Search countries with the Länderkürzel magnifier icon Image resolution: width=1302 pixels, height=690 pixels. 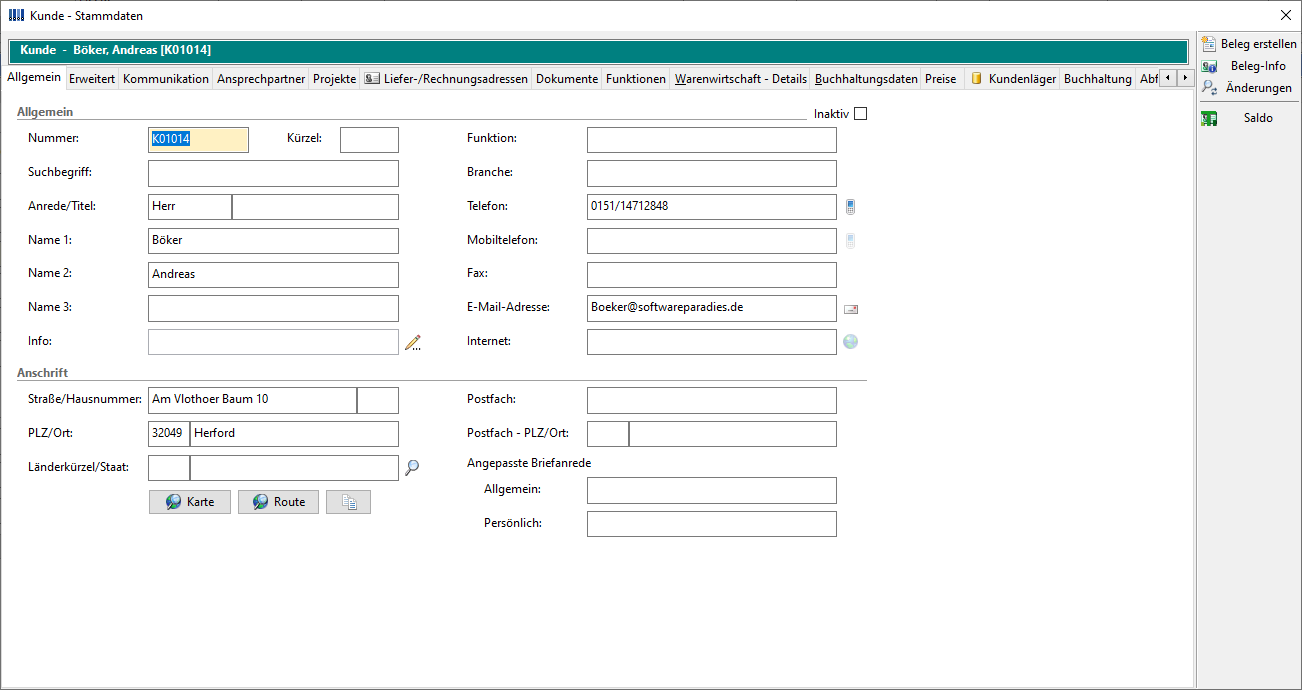412,467
